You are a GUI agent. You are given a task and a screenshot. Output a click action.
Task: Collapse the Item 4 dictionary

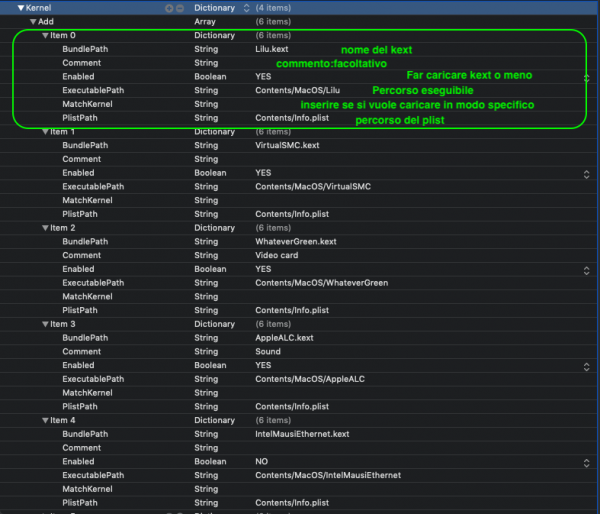coord(45,421)
